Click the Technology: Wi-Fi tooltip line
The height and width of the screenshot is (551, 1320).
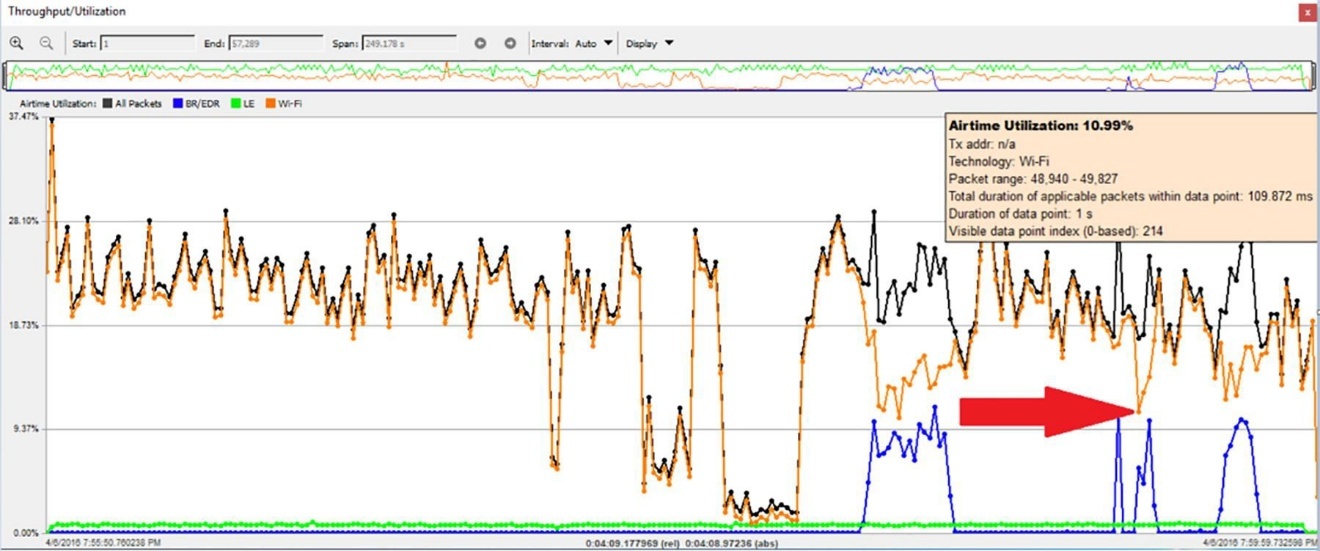coord(999,160)
